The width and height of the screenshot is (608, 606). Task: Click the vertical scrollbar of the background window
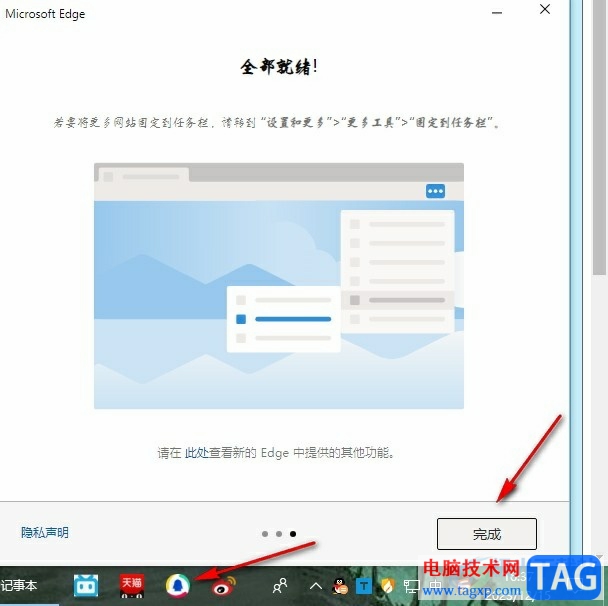599,138
